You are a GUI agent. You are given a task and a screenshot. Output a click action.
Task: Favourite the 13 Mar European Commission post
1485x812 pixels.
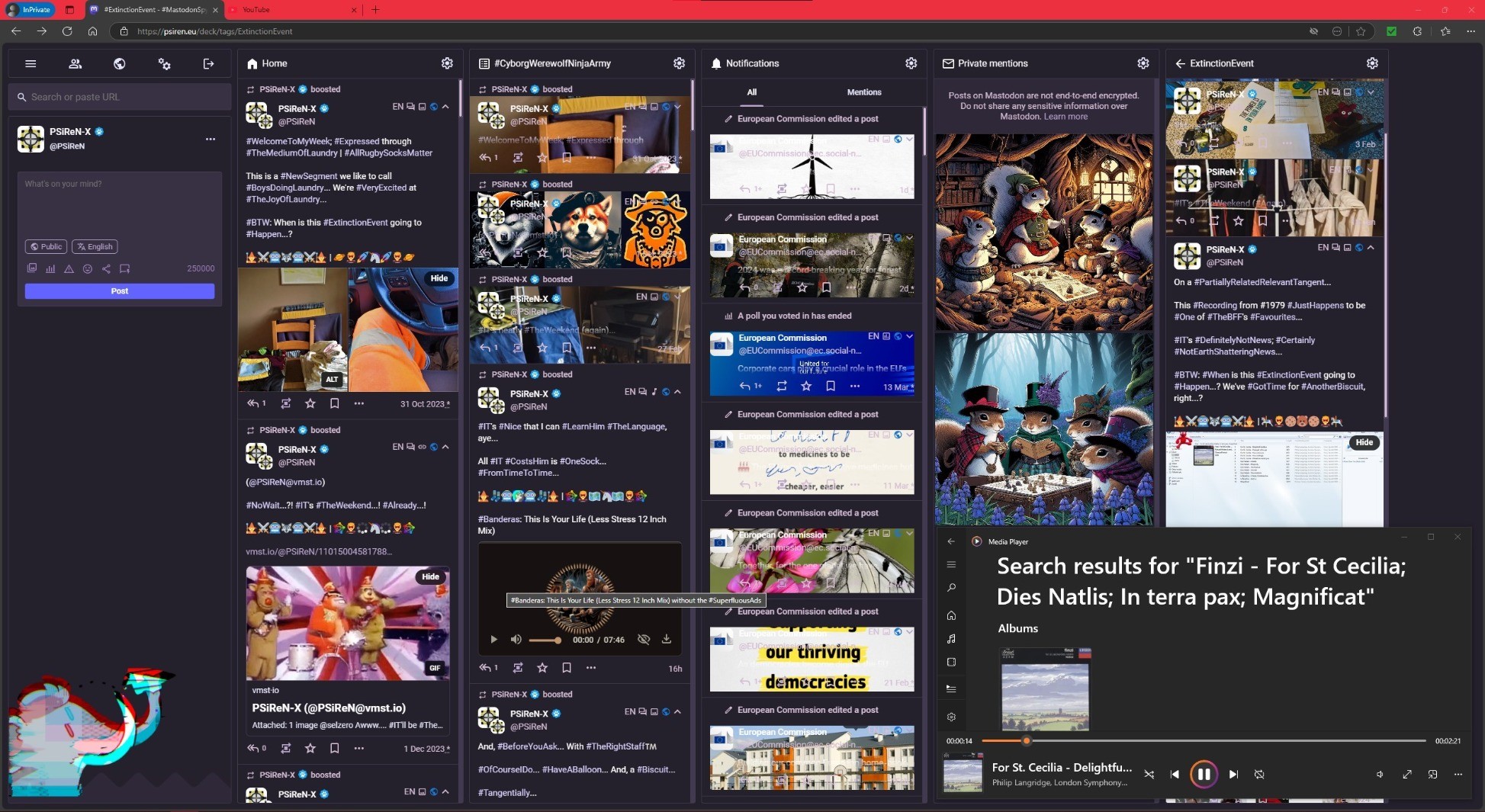(x=806, y=387)
